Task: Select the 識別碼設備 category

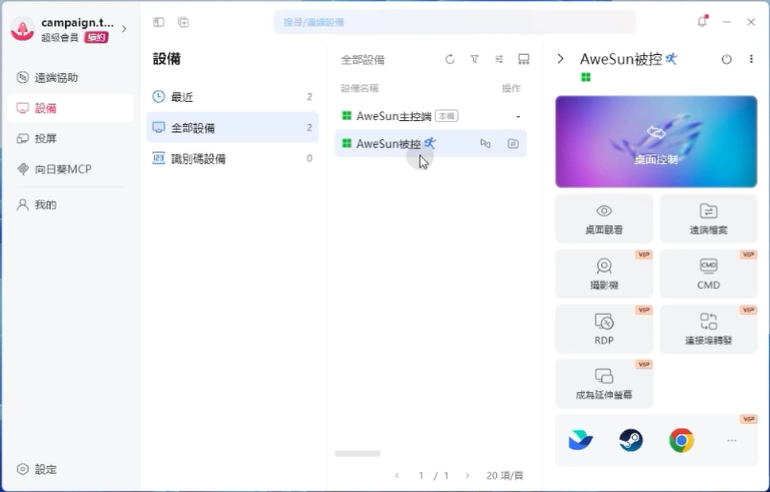Action: click(232, 158)
